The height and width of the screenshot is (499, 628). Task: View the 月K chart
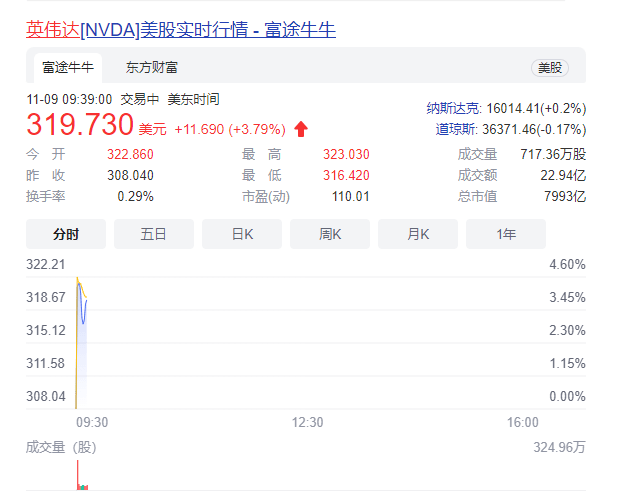(x=418, y=234)
